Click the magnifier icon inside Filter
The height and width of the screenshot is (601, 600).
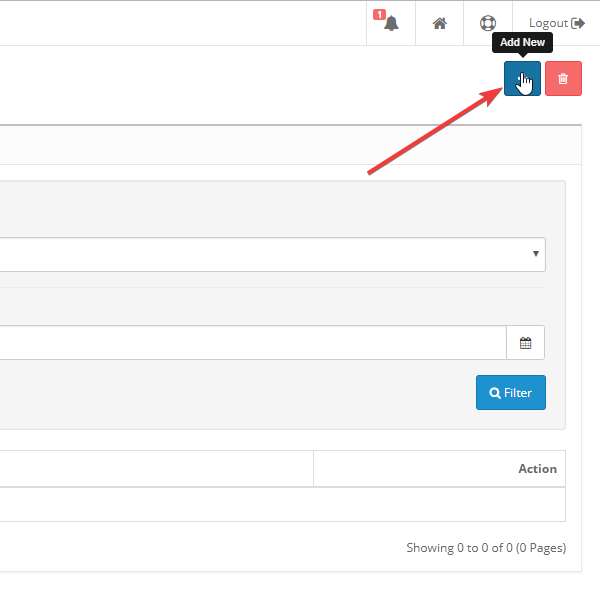coord(494,393)
